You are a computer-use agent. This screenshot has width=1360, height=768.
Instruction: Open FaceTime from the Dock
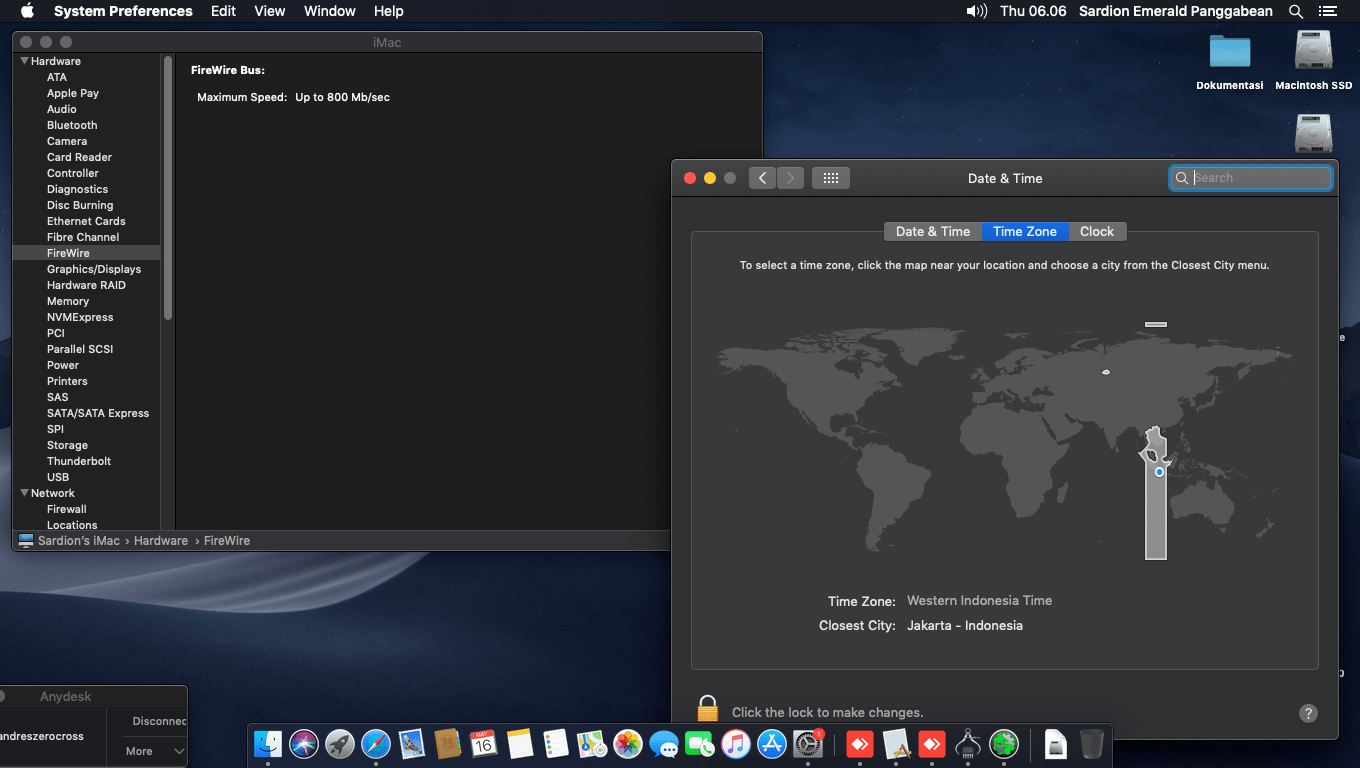point(700,743)
